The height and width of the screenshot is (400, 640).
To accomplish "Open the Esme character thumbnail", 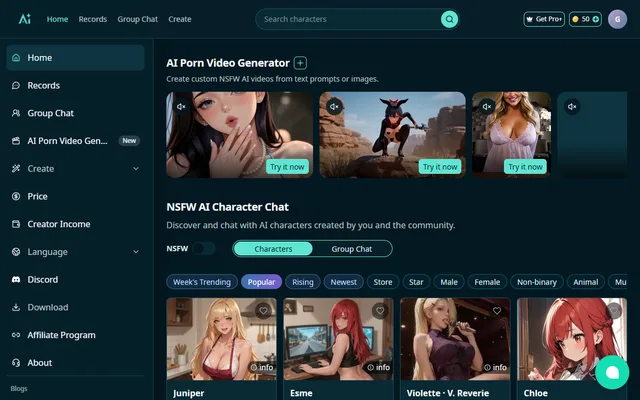I will 338,339.
